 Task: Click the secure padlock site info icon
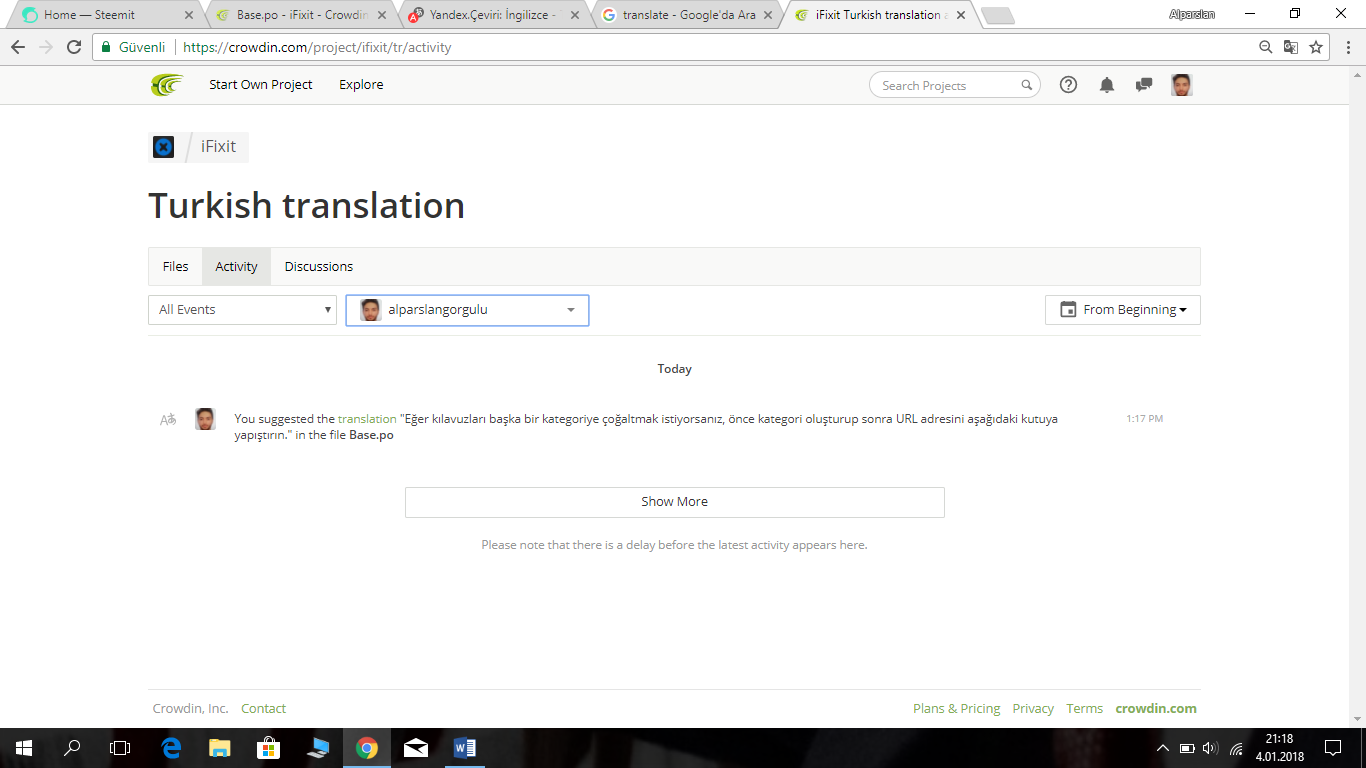click(106, 47)
